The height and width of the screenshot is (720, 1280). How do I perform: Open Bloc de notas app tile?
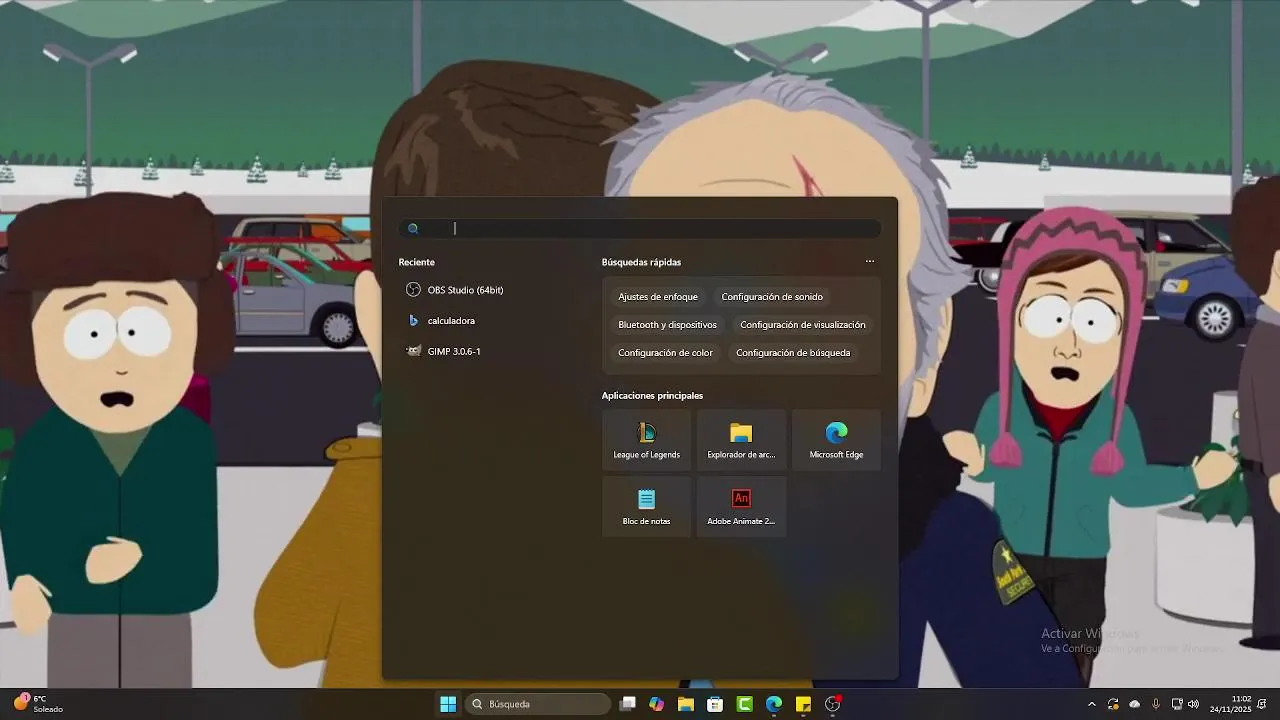point(646,506)
